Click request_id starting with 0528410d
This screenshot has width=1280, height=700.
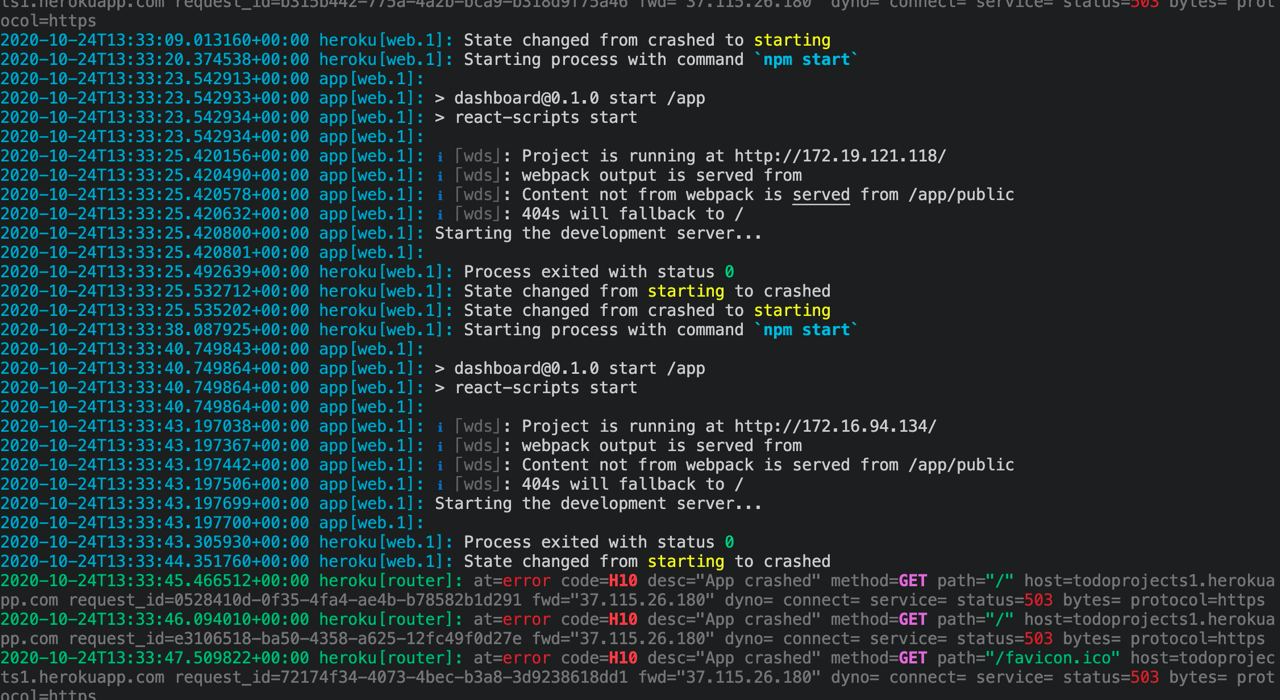pyautogui.click(x=295, y=600)
